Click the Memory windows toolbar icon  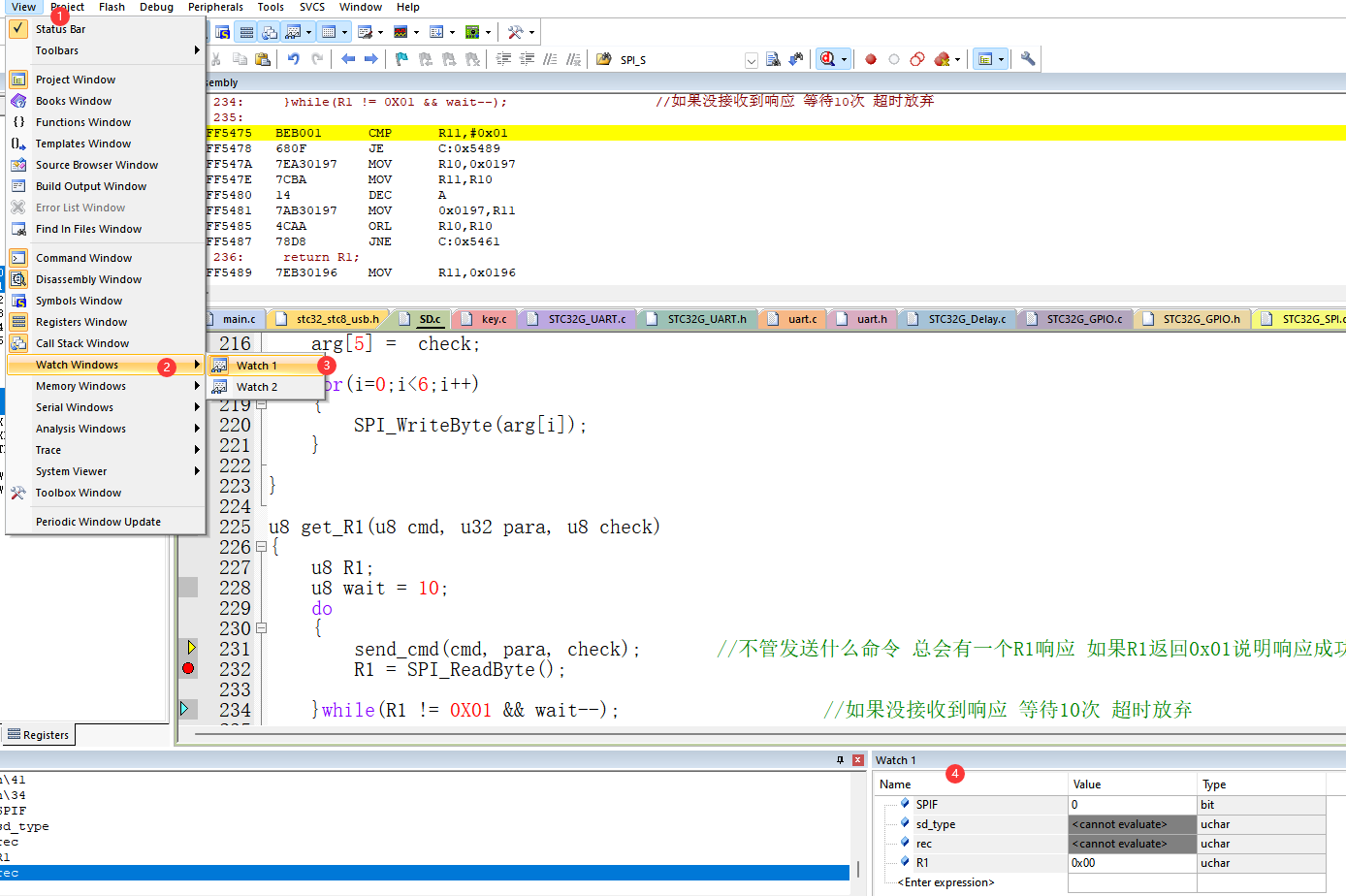point(328,32)
